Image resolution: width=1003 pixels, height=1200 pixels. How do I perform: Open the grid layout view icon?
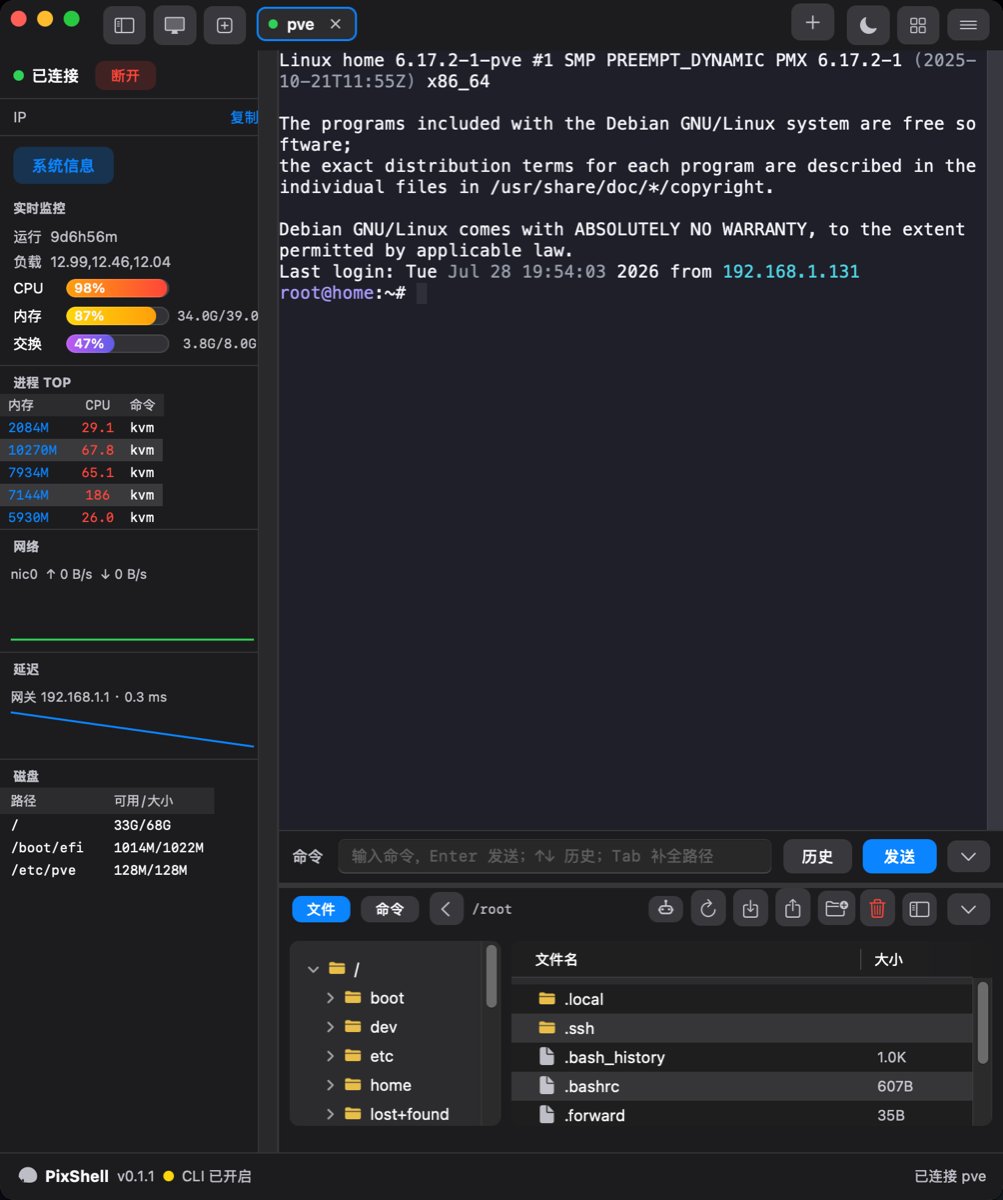[918, 25]
